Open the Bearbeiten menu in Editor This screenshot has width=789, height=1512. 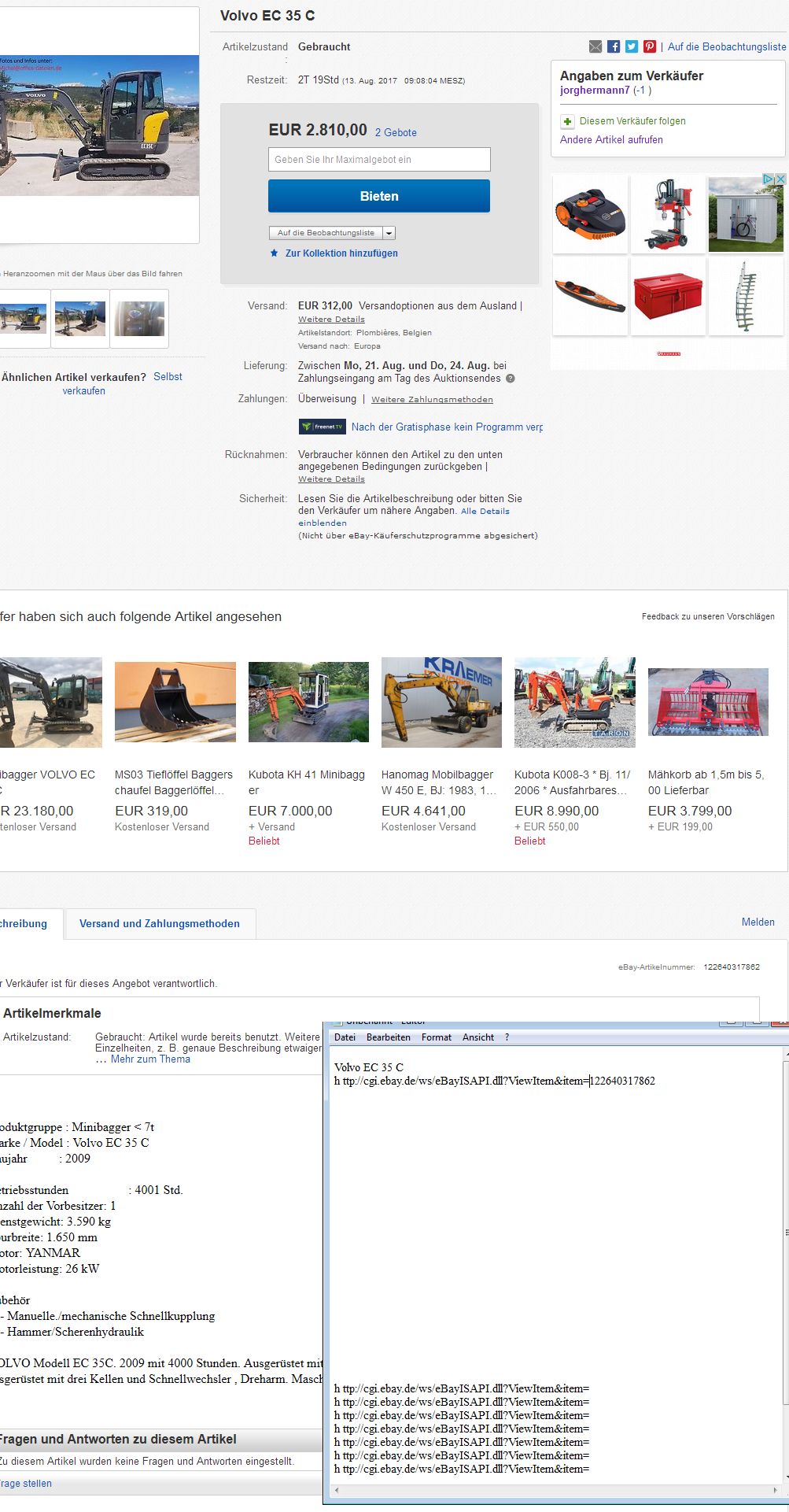click(389, 1037)
